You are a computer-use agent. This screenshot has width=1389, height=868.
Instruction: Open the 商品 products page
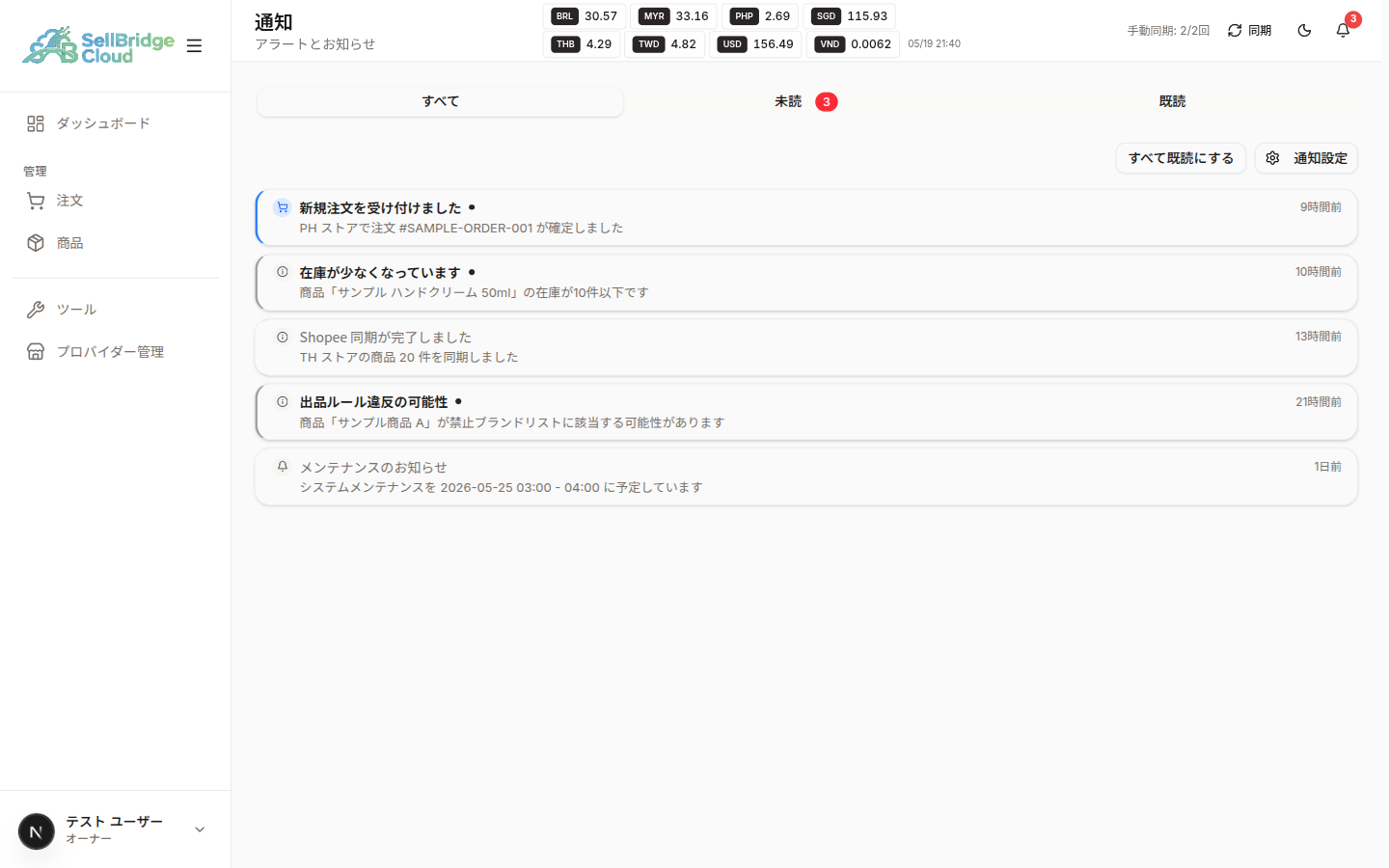(x=115, y=243)
